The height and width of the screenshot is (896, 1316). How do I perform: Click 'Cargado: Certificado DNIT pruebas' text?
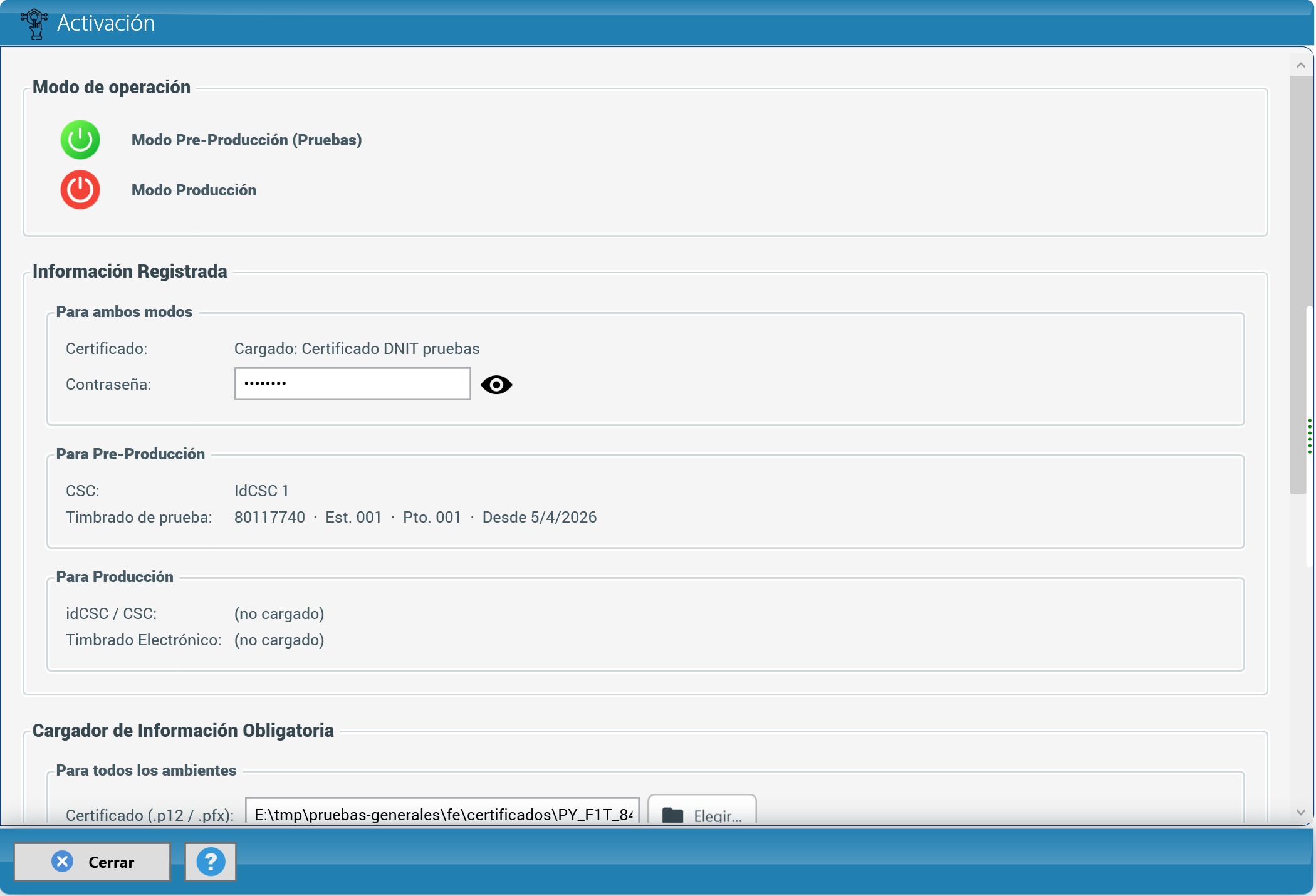(357, 348)
